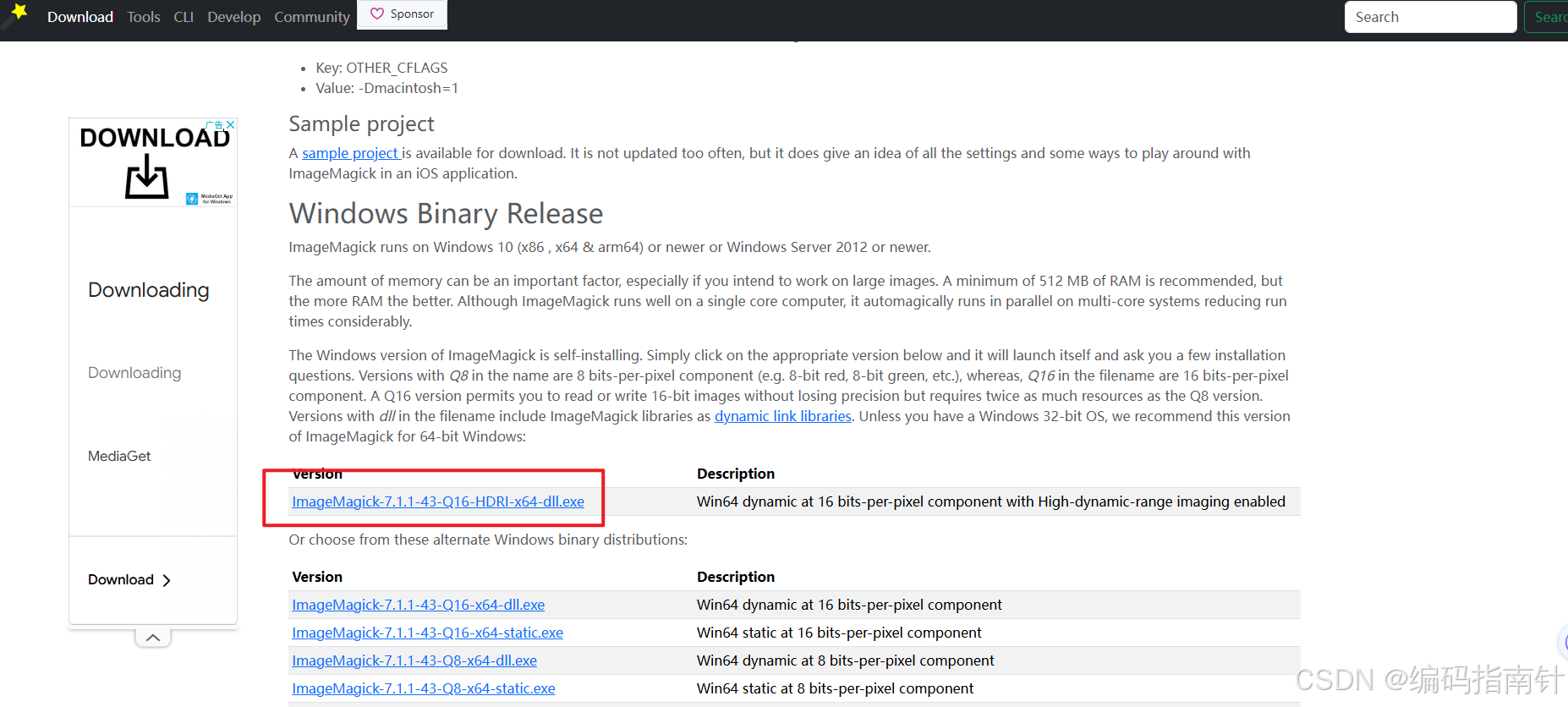Download ImageMagick-7.1.1-43-Q8-x64-static.exe
This screenshot has width=1568, height=707.
[424, 688]
